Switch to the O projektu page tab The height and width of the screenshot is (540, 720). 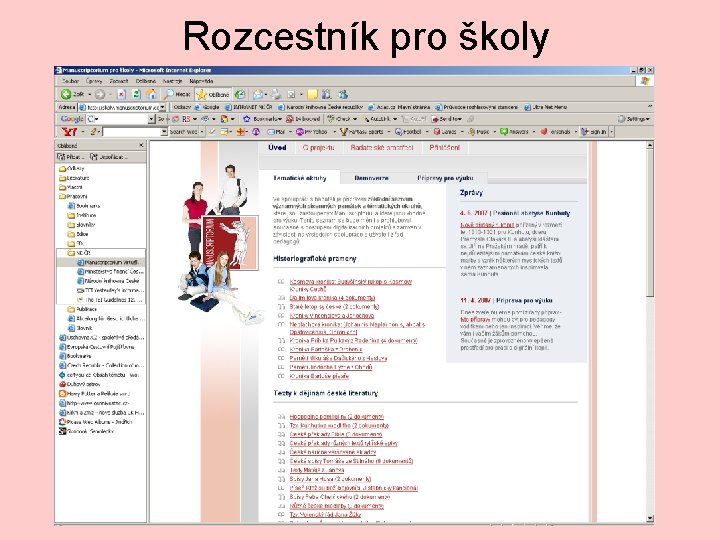coord(319,148)
